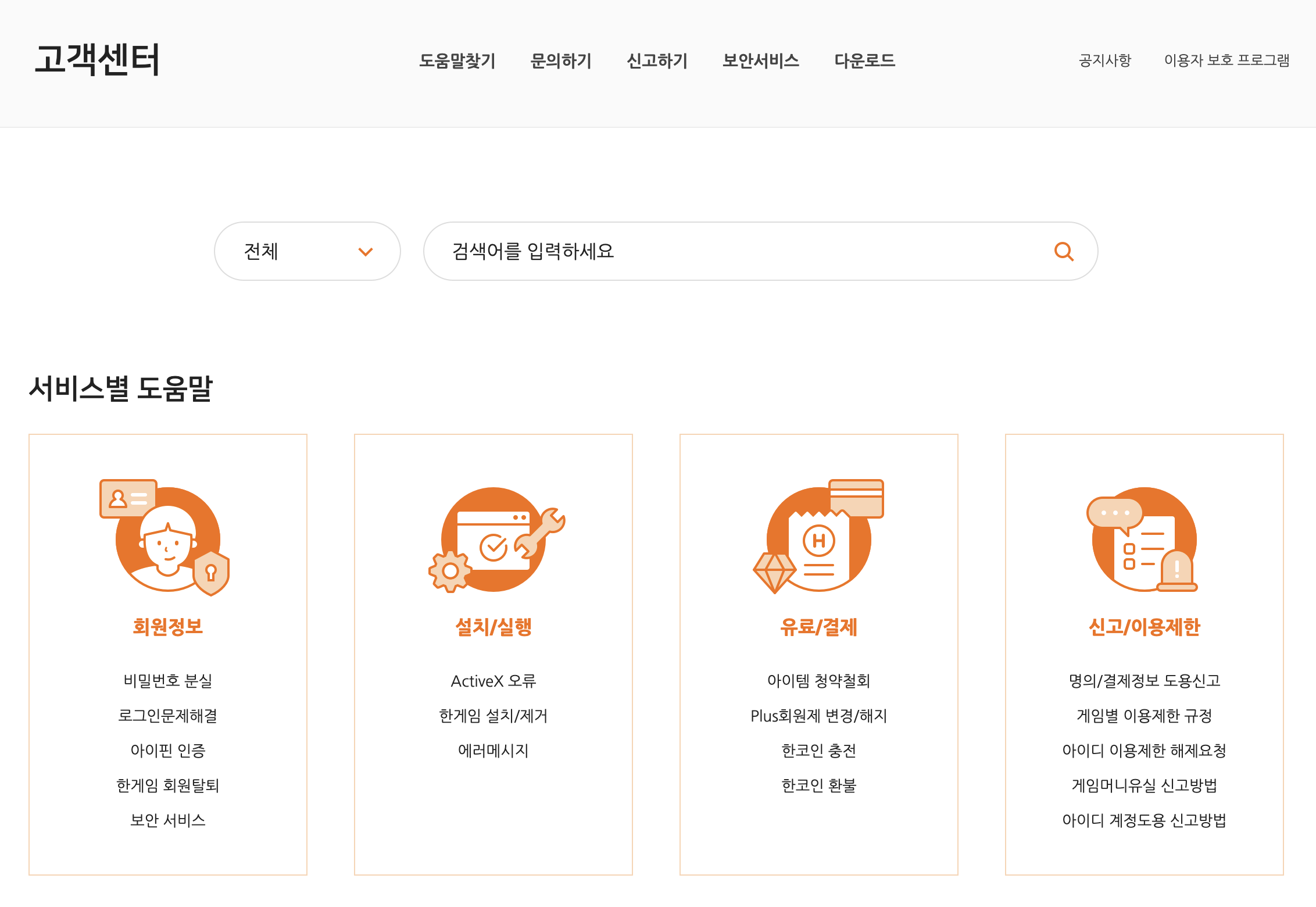Image resolution: width=1316 pixels, height=907 pixels.
Task: Visit 이용자 보호 프로그램 link
Action: coord(1228,60)
